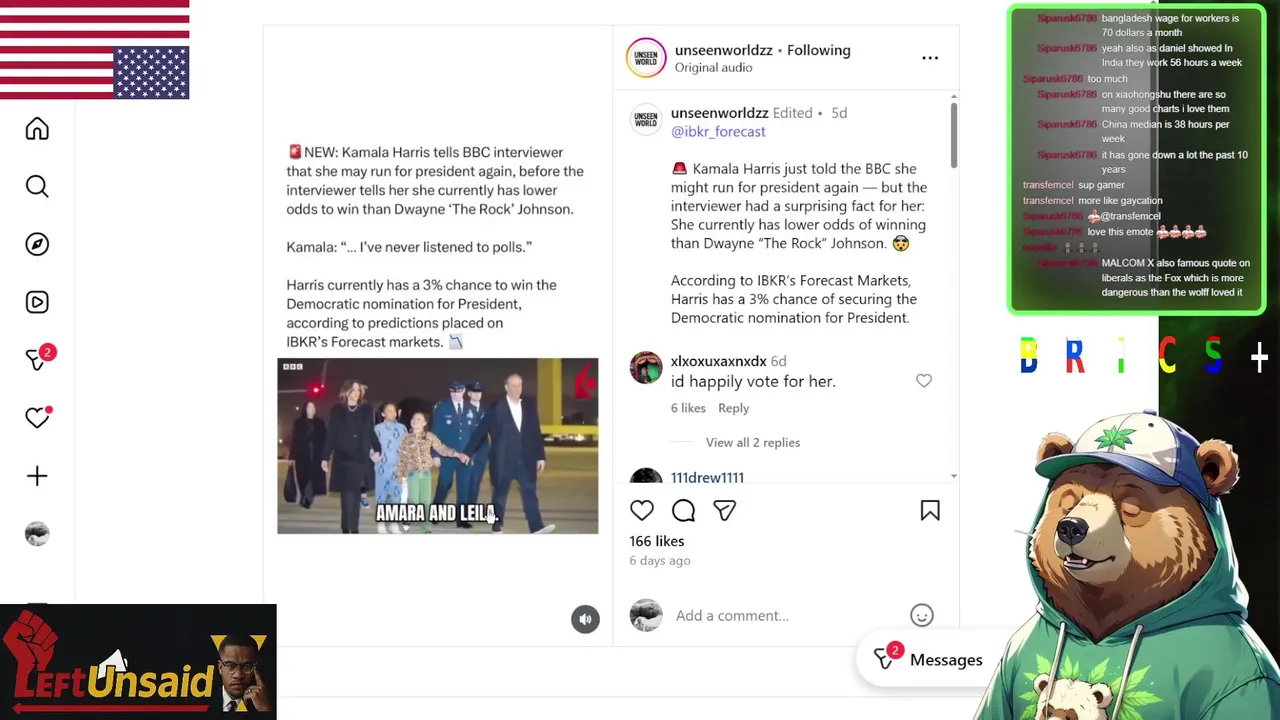The image size is (1280, 720).
Task: Click the comment avatar beside input
Action: (646, 615)
